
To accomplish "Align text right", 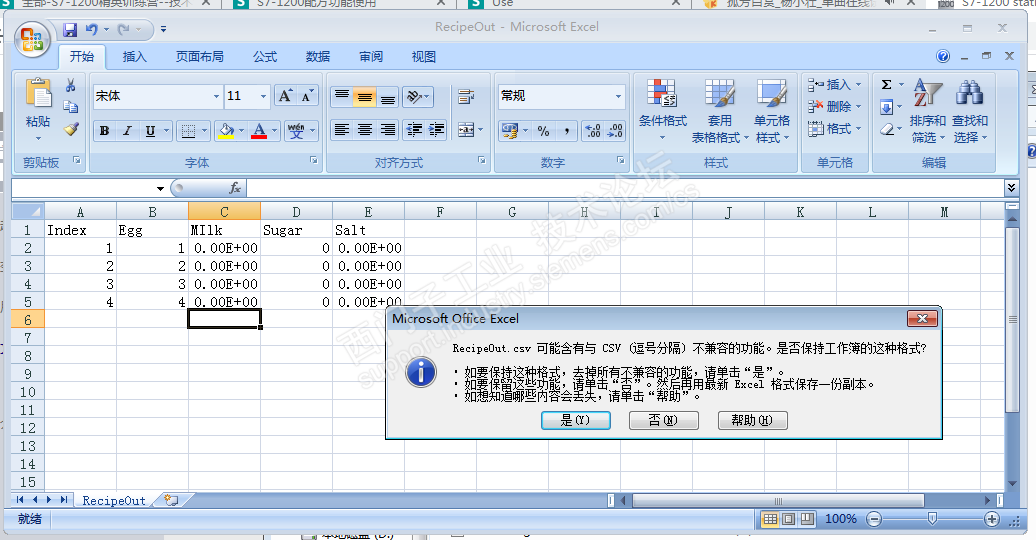I will point(388,130).
